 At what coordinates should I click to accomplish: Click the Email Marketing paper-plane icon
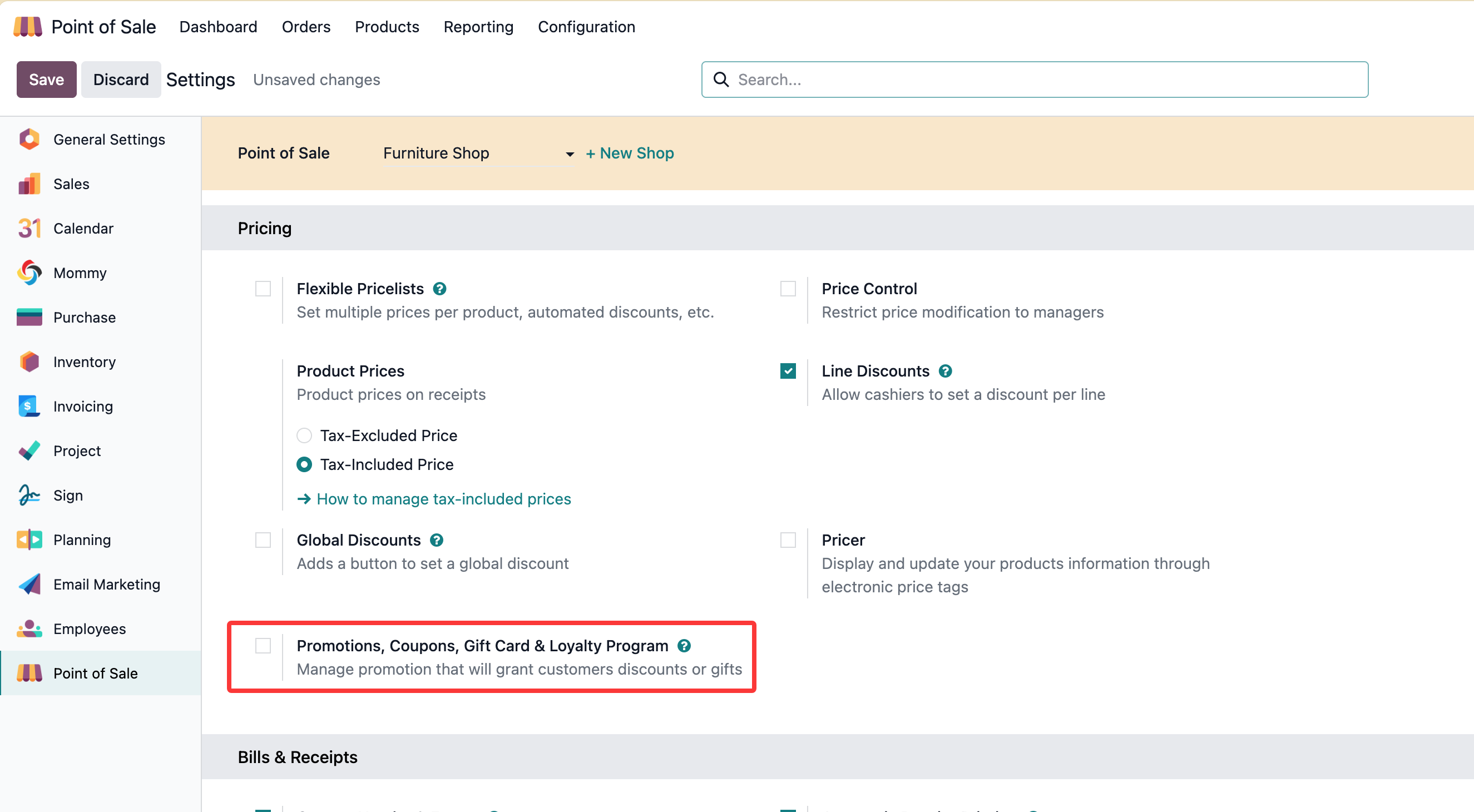click(29, 585)
